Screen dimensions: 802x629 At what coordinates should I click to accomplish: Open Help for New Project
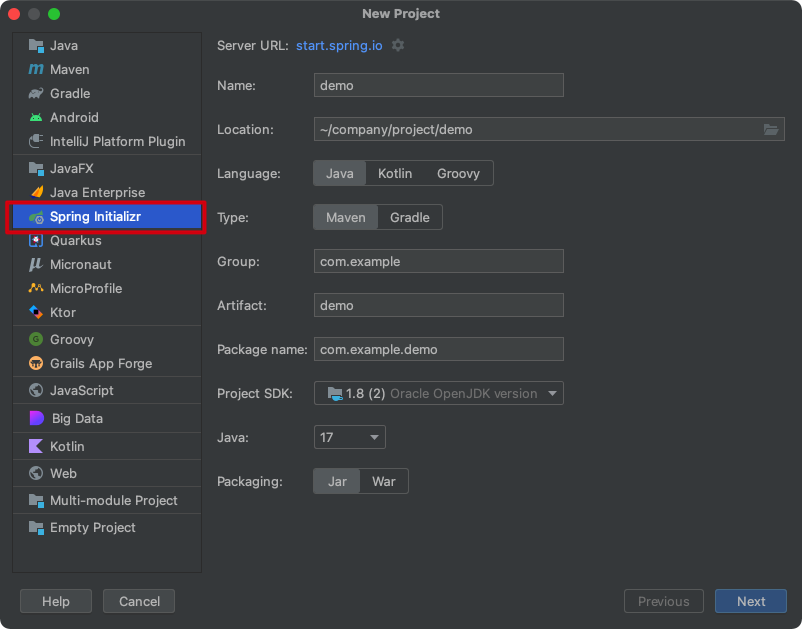56,601
